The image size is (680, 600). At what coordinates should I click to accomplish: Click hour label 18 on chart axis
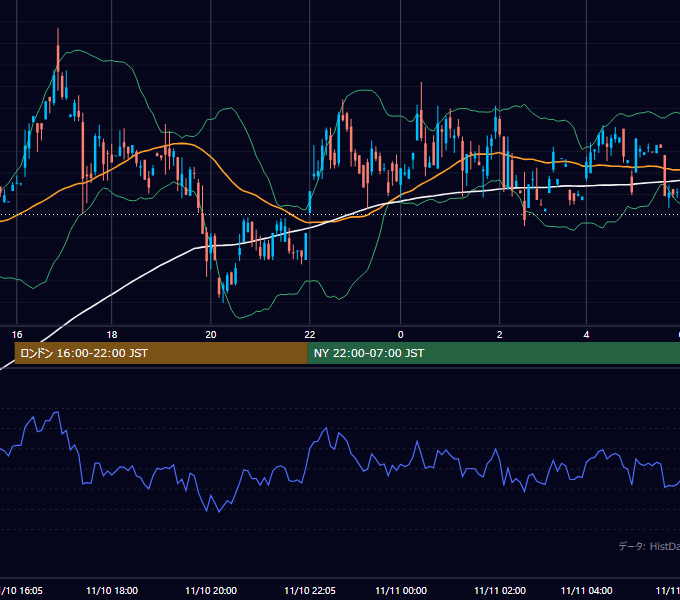click(112, 335)
